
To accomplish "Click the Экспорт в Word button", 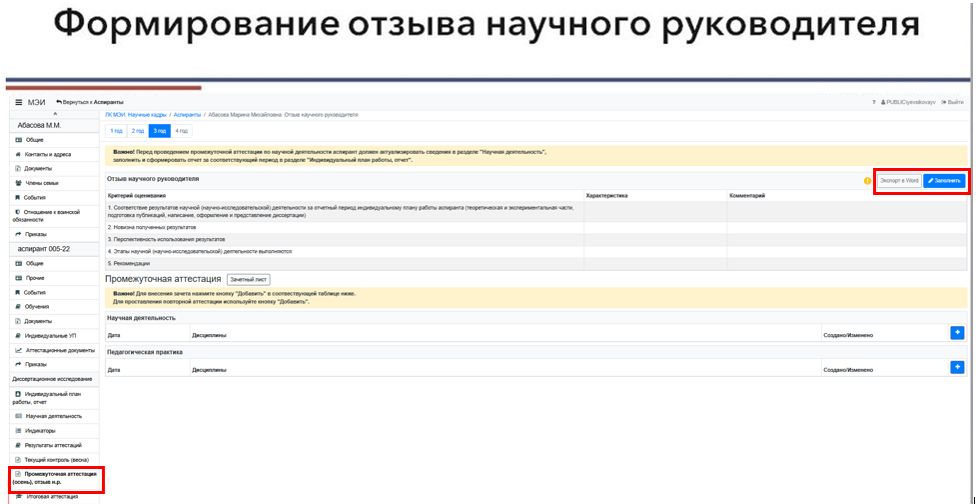I will click(899, 181).
